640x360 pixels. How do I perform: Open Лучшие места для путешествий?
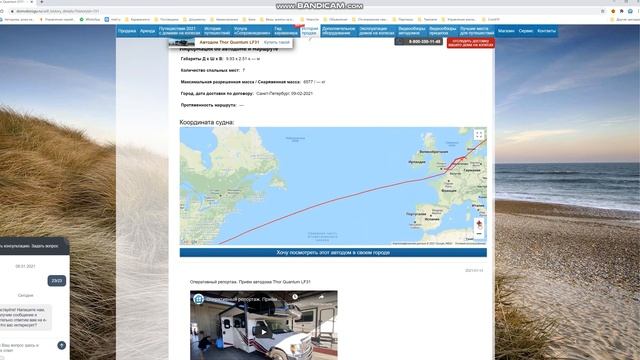[x=476, y=31]
